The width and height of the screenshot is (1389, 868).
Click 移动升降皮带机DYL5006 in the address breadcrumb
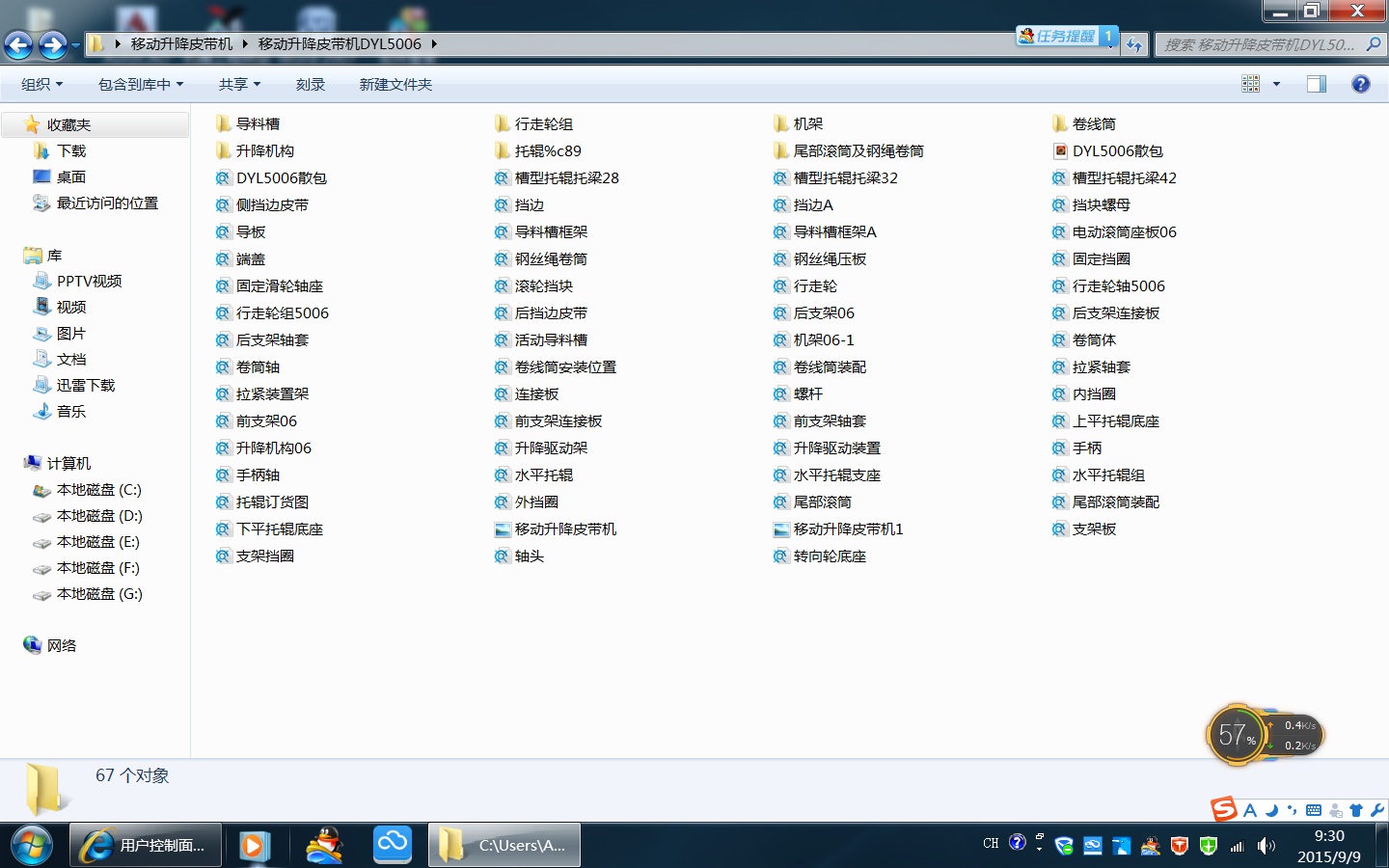[340, 43]
